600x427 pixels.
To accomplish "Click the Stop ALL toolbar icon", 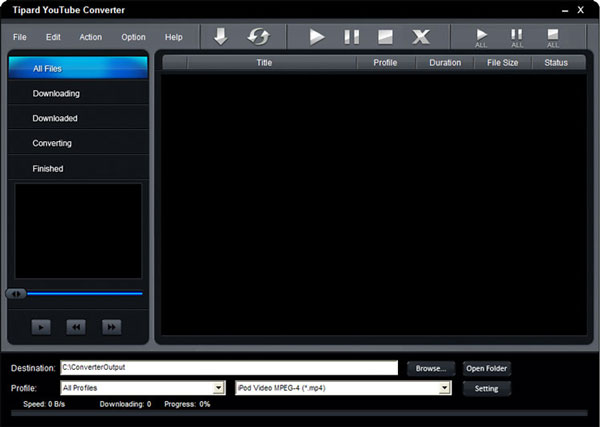I will pos(553,37).
